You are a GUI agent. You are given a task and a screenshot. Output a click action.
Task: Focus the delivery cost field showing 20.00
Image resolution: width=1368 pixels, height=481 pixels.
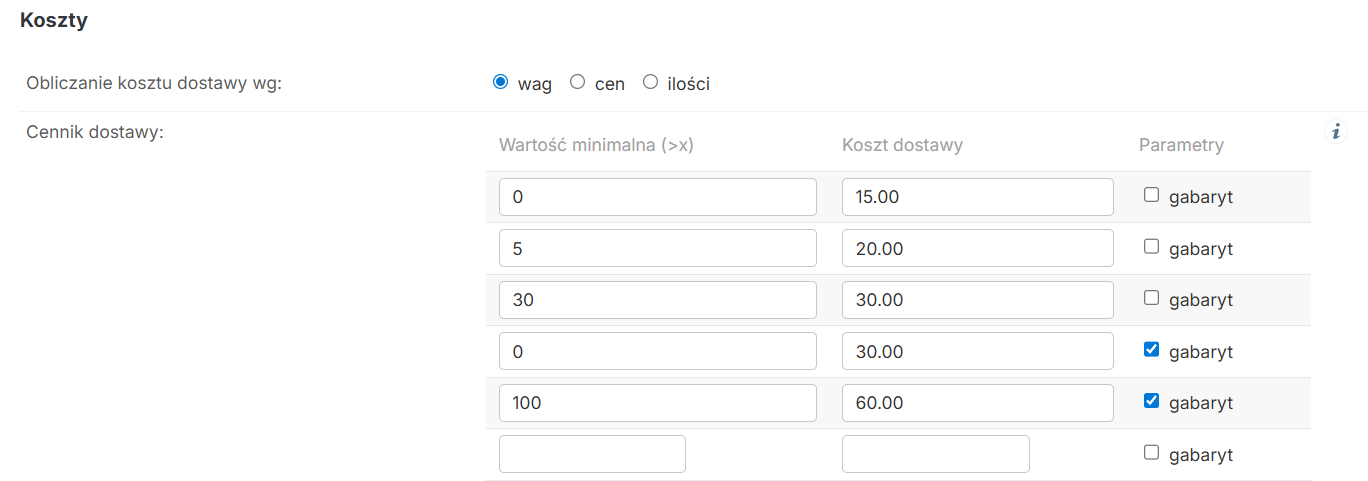click(x=978, y=248)
